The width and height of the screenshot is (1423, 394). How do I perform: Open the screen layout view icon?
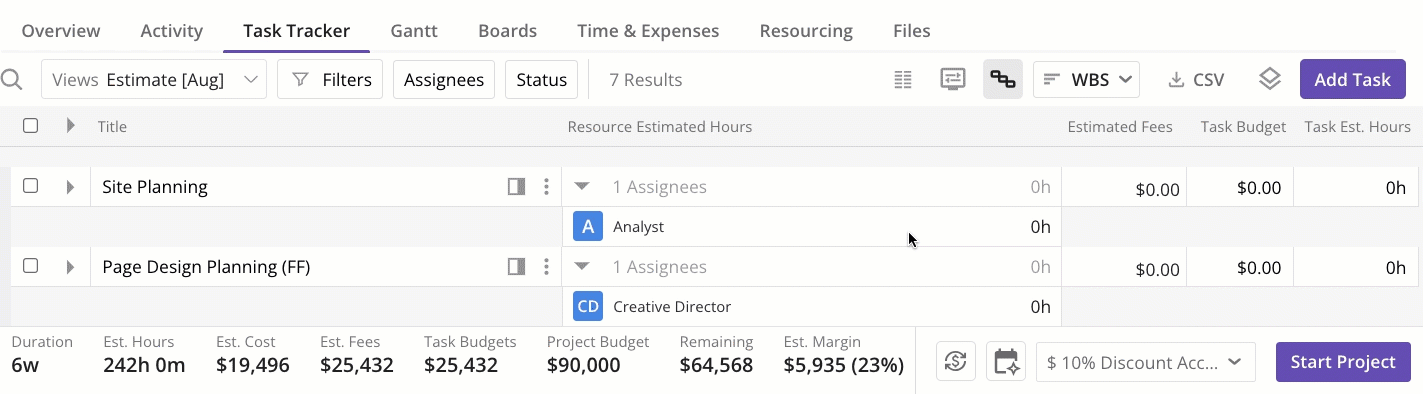click(953, 79)
